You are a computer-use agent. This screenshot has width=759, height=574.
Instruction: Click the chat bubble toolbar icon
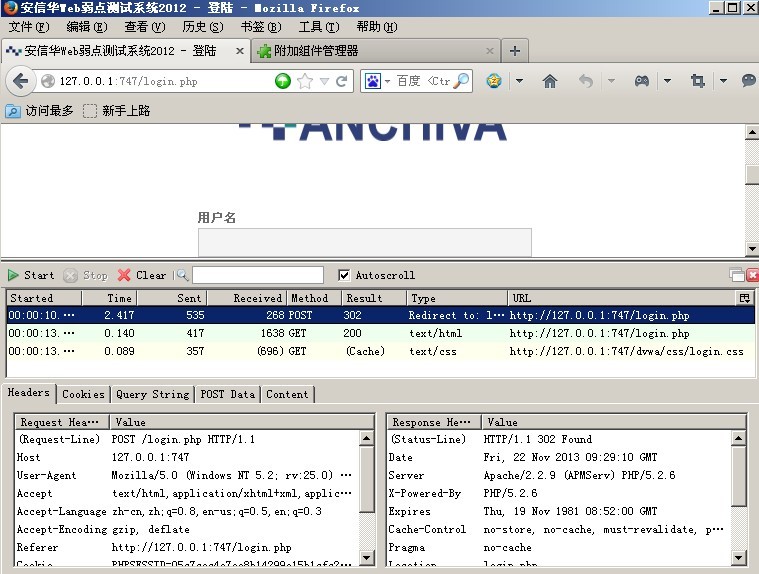click(x=748, y=81)
